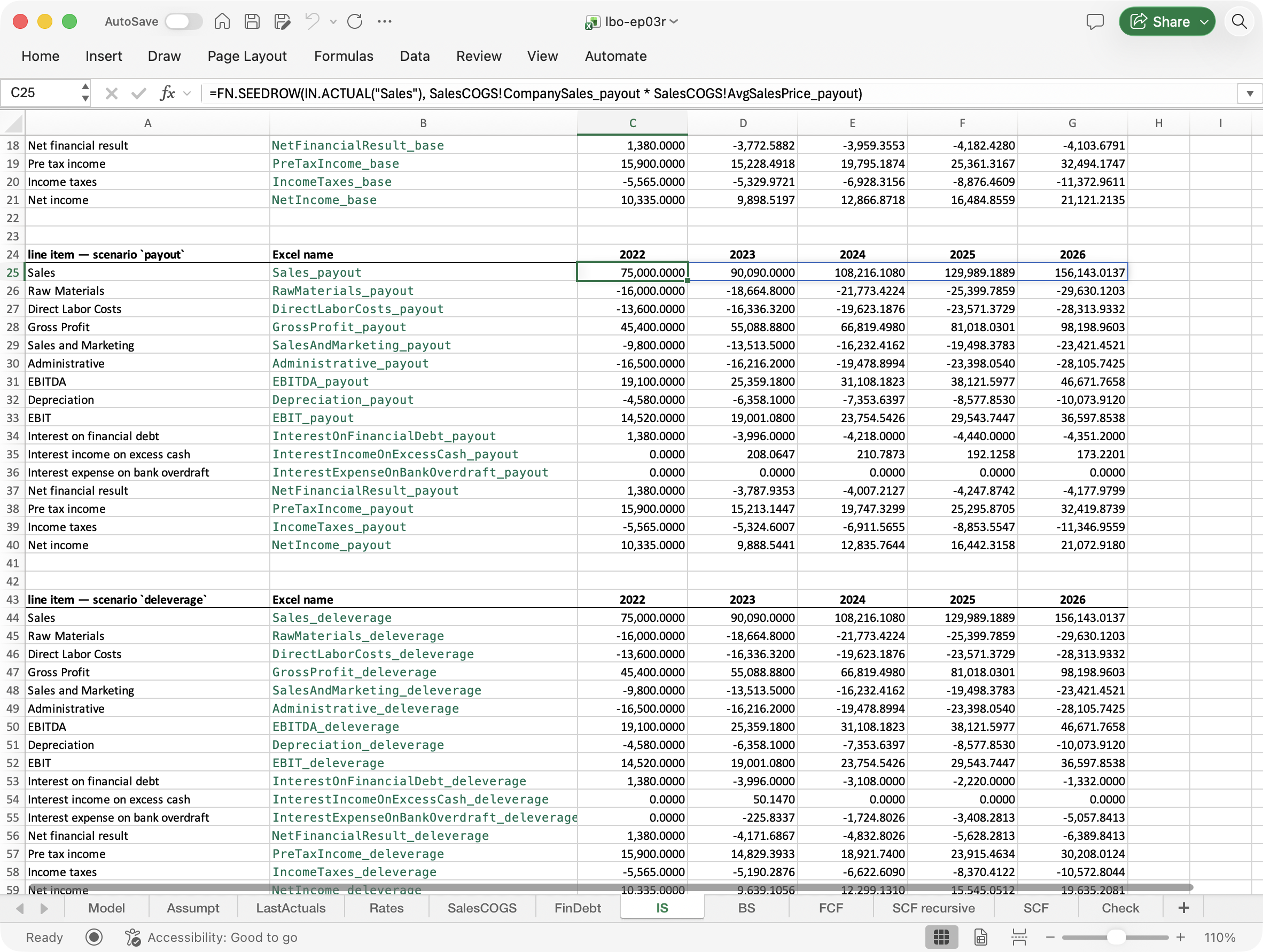Viewport: 1263px width, 952px height.
Task: Open the undo history dropdown arrow
Action: [x=333, y=22]
